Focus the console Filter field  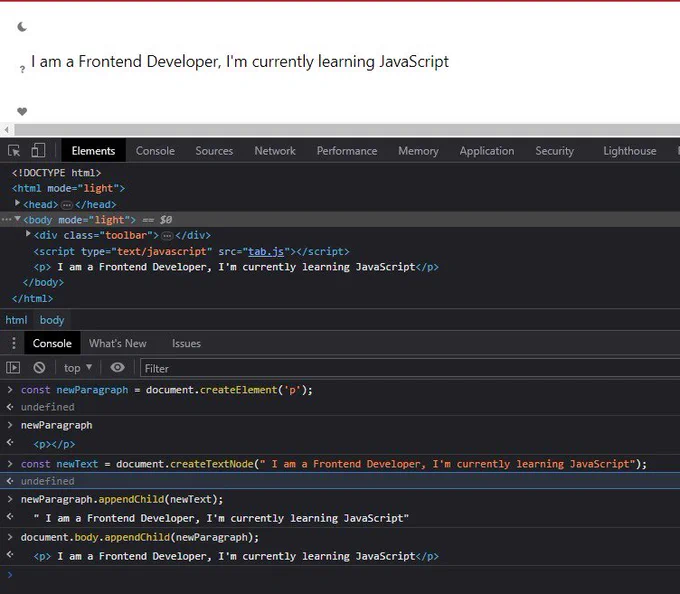point(410,369)
